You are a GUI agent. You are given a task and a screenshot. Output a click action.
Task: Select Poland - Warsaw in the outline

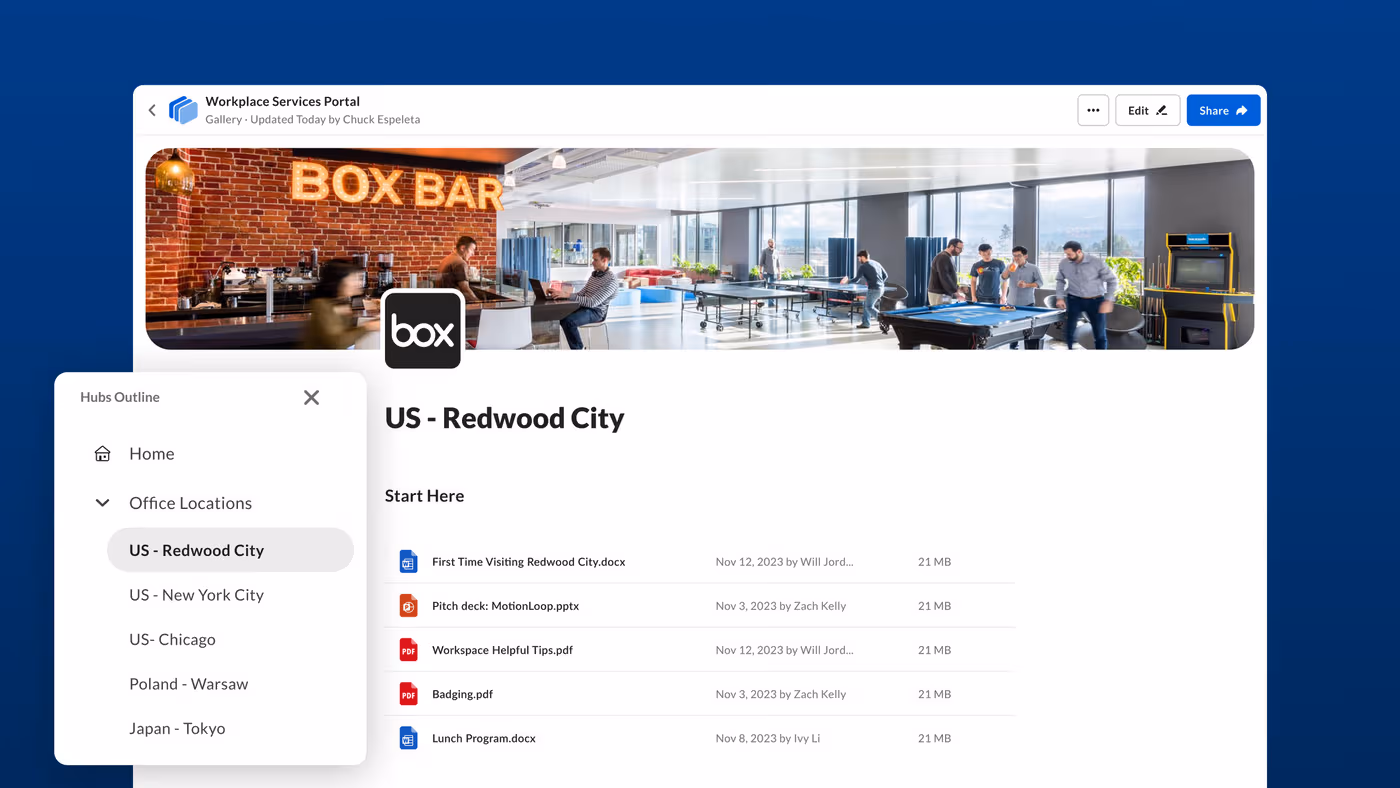point(188,683)
